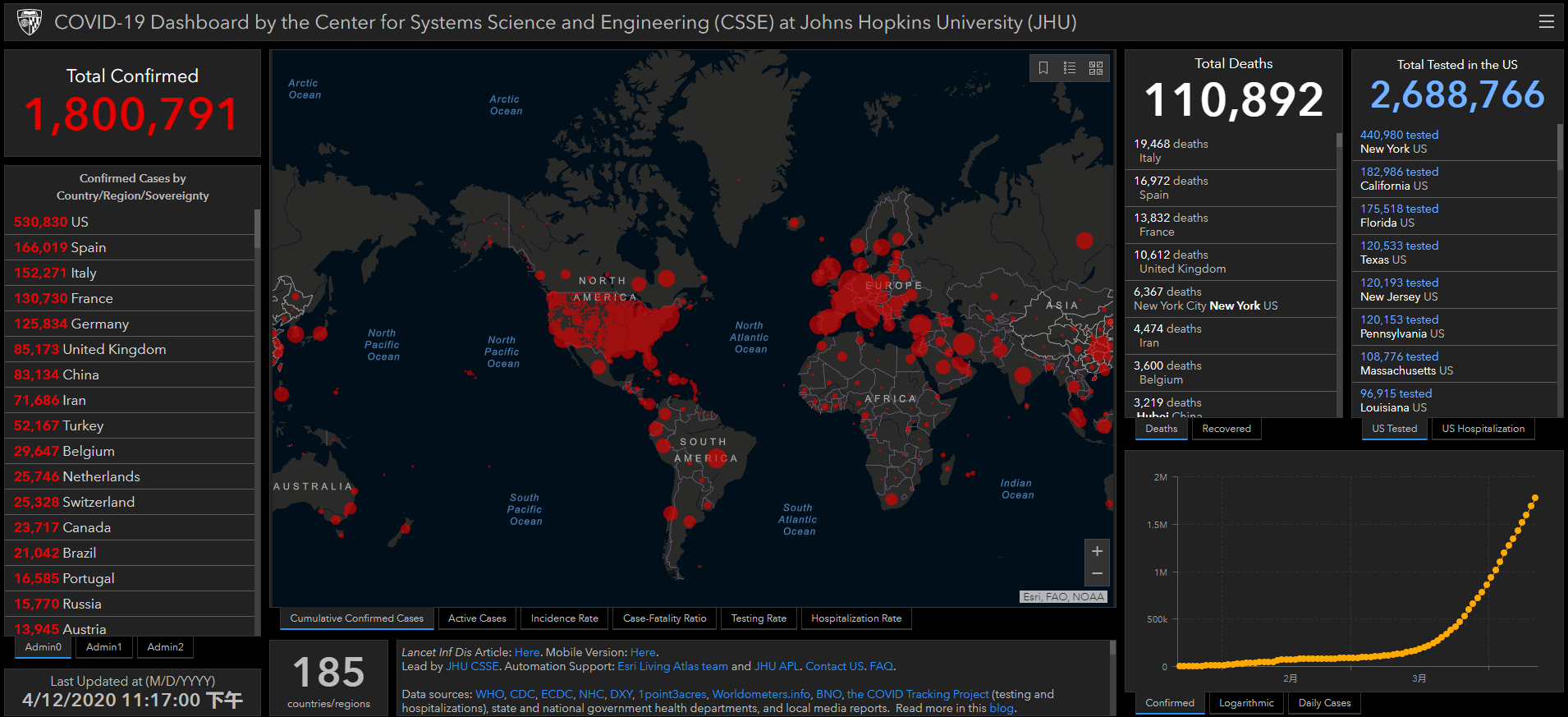
Task: Switch to Active Cases map tab
Action: [x=477, y=618]
